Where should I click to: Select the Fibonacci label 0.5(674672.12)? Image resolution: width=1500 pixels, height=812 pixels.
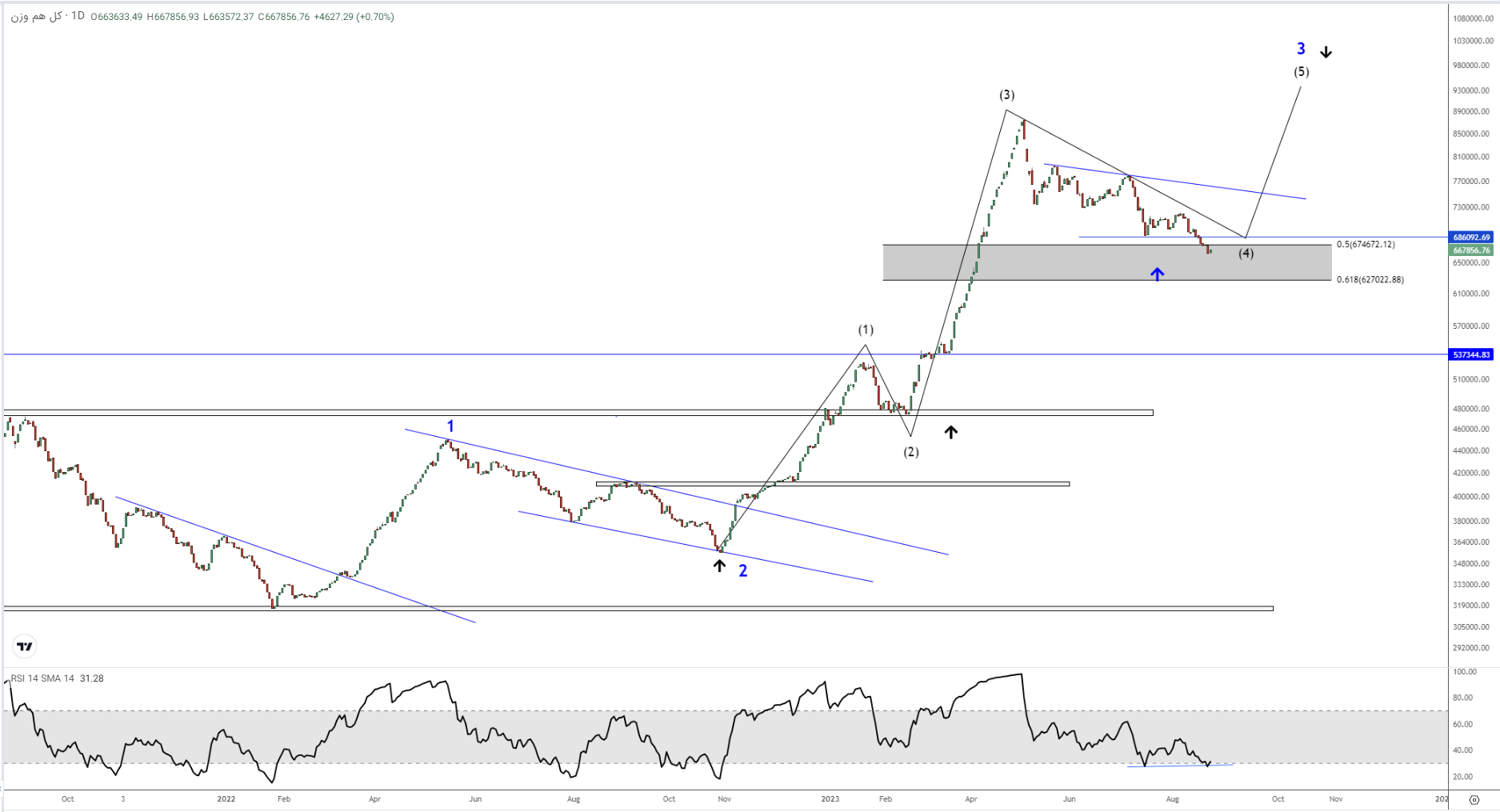coord(1366,245)
